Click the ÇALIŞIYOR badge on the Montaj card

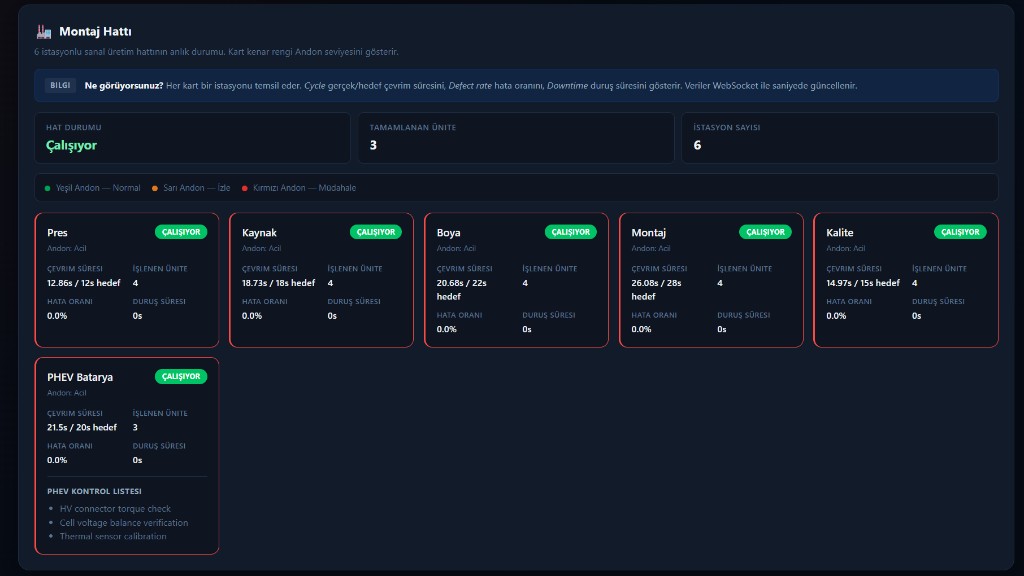(x=765, y=232)
